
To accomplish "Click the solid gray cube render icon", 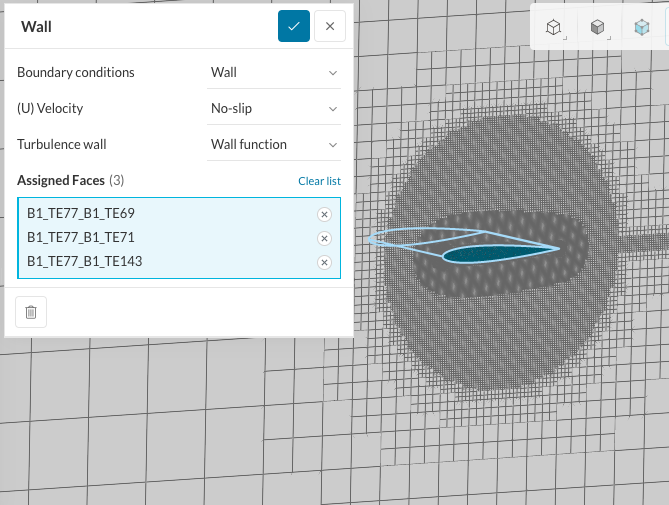I will pos(597,28).
